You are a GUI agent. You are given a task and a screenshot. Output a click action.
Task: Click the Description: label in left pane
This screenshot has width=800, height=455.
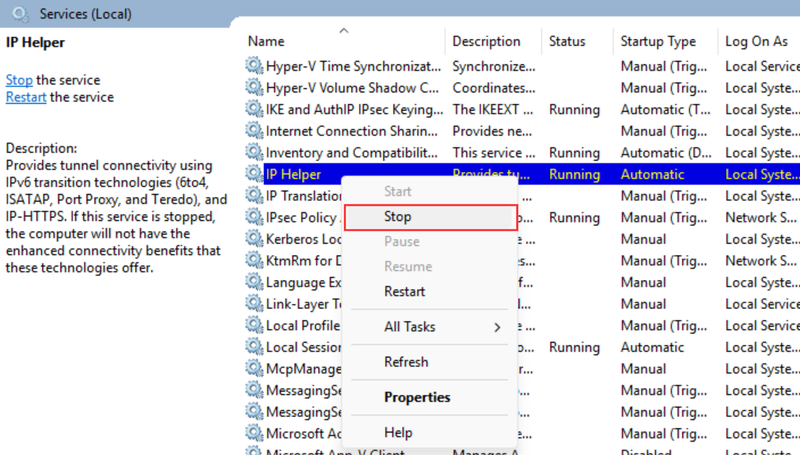coord(41,148)
